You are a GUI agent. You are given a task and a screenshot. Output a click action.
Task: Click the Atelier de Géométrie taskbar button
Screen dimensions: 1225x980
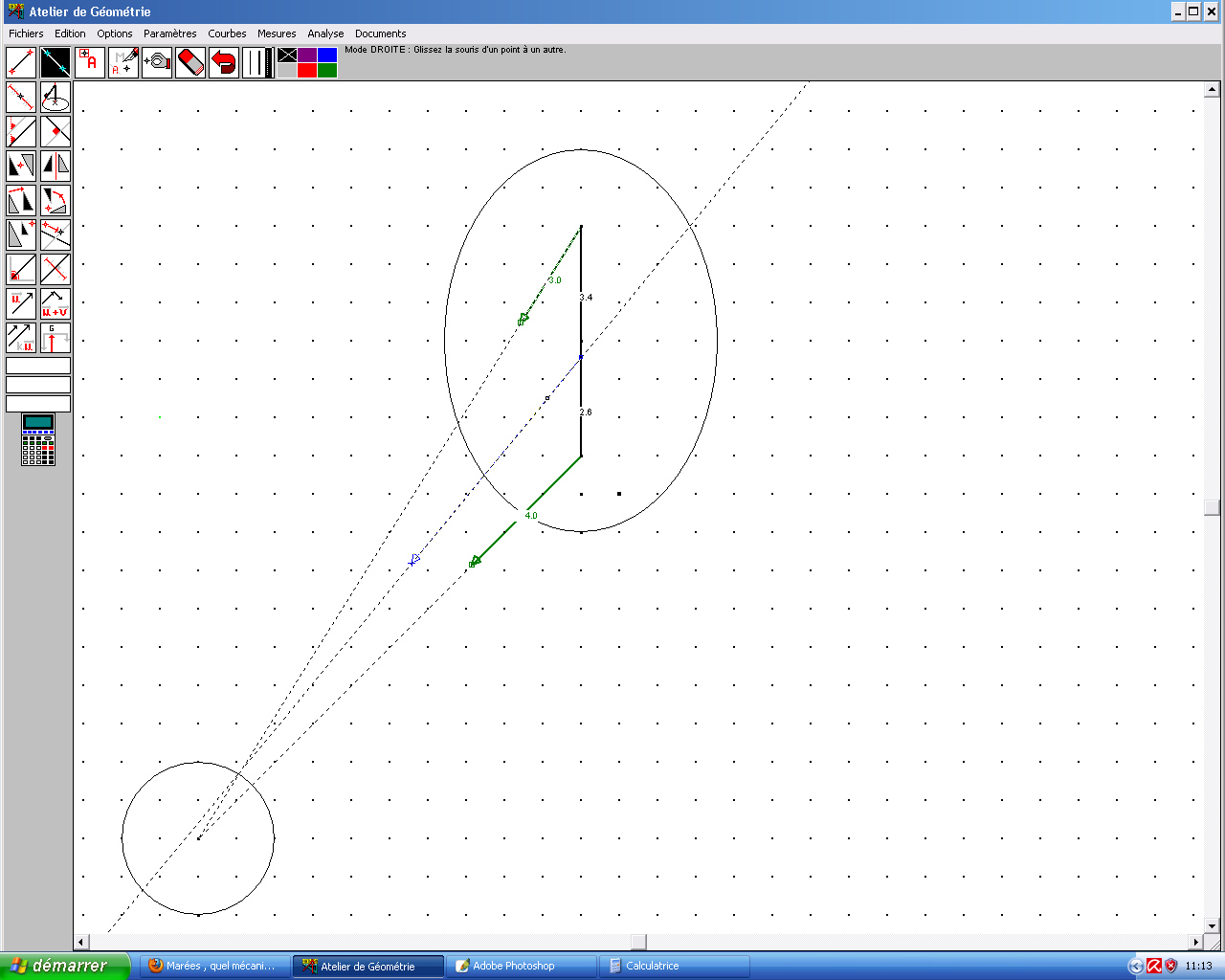pos(368,966)
